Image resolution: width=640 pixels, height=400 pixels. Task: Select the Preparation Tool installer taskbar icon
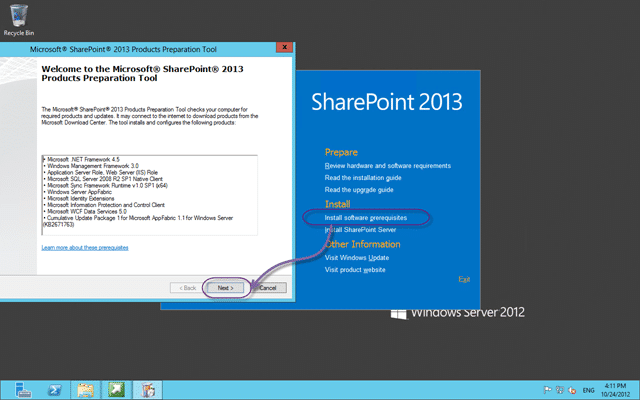click(147, 390)
